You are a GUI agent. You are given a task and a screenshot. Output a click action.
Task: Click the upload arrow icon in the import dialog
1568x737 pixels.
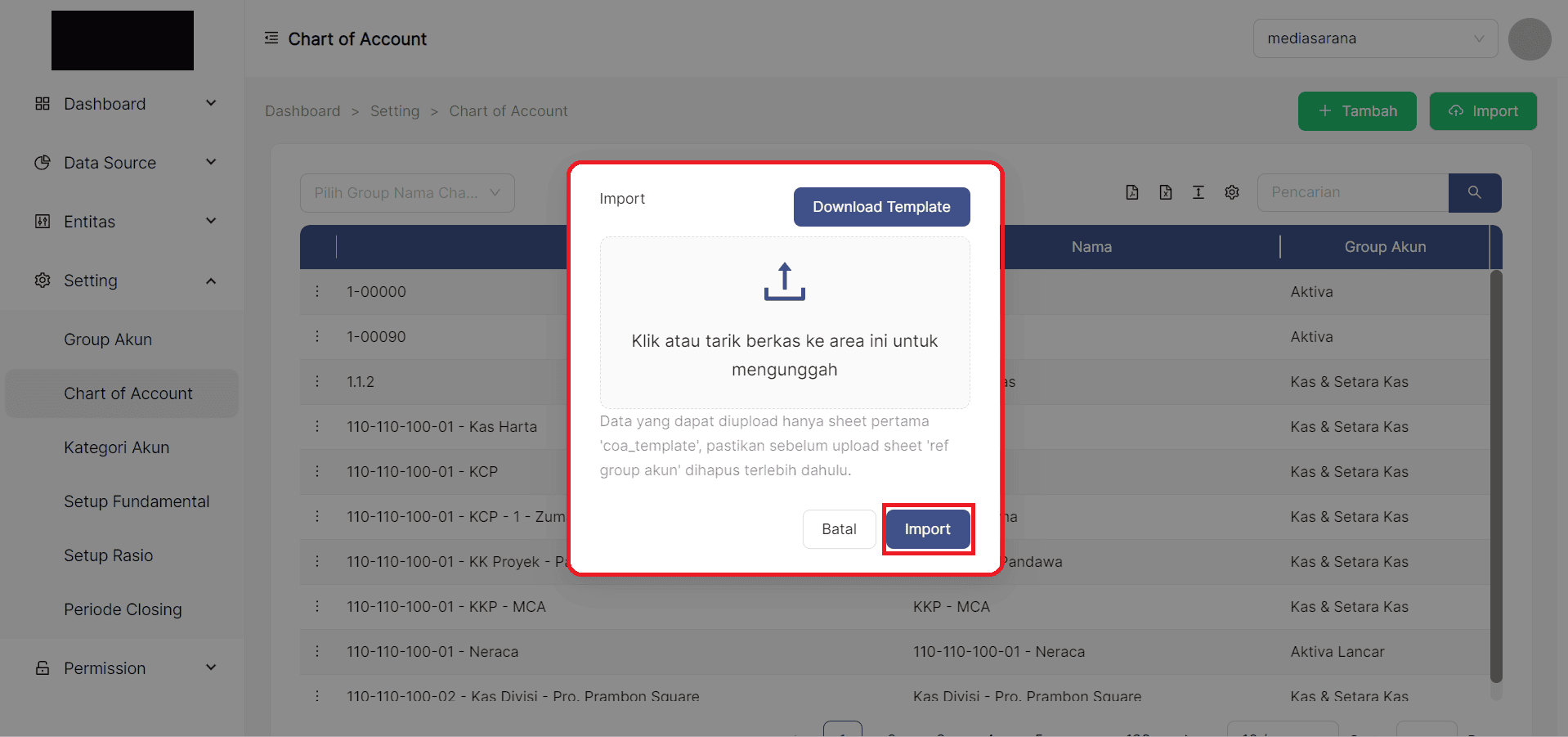tap(784, 281)
